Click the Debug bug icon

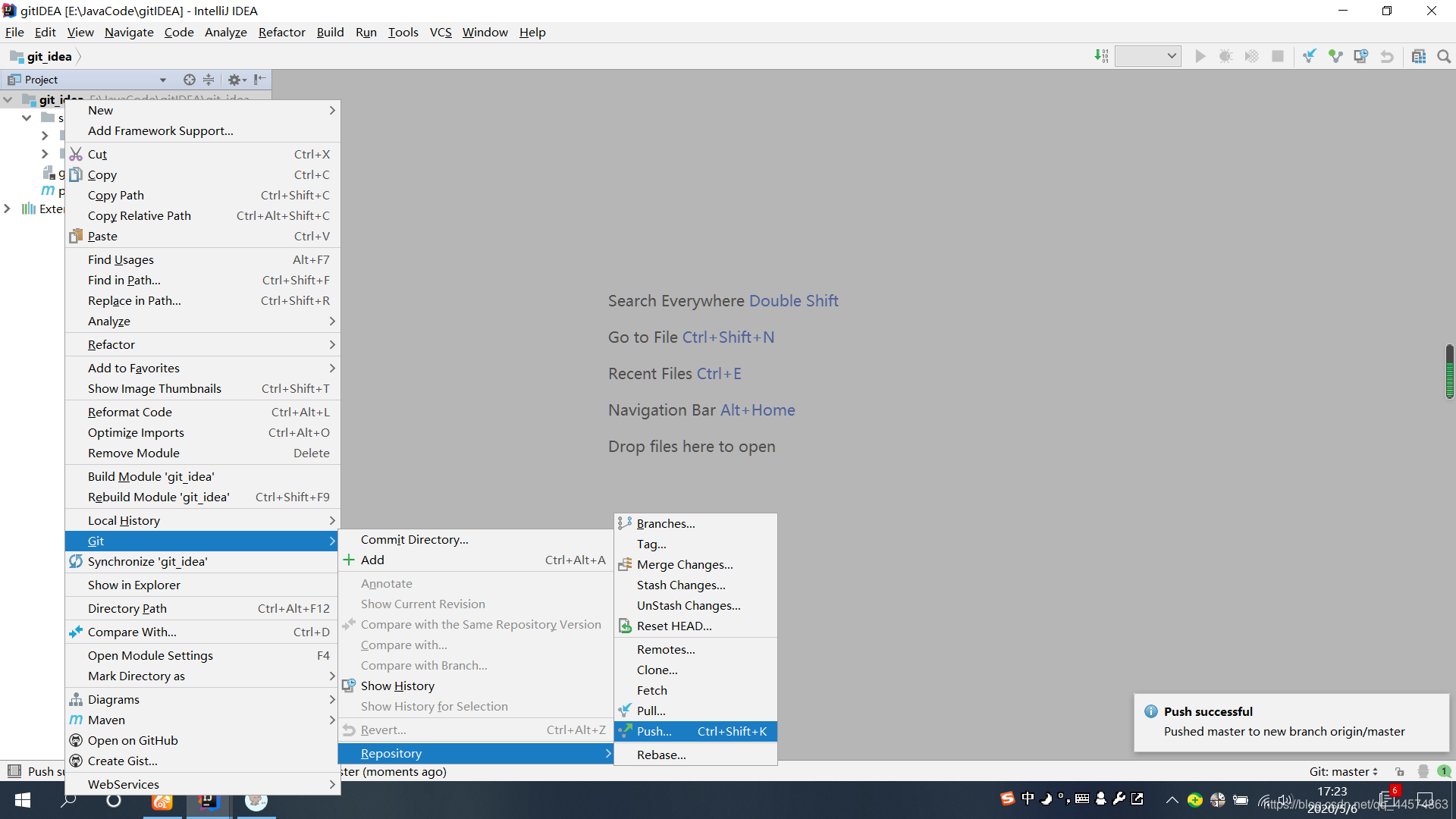[x=1225, y=56]
